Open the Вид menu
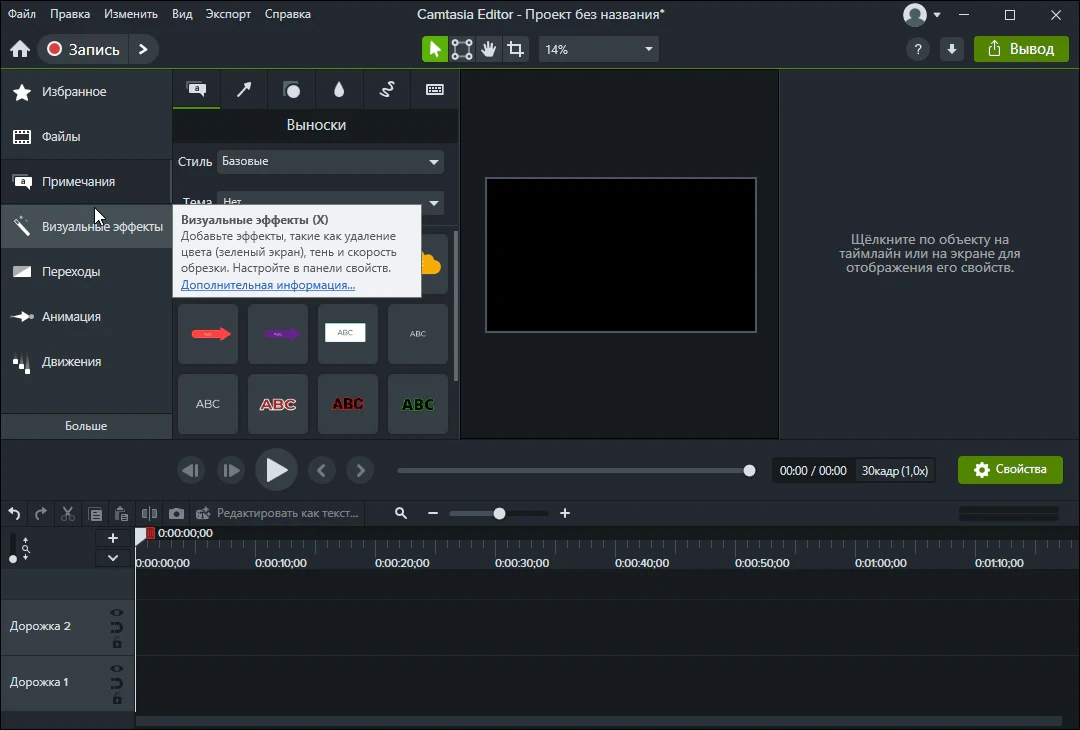 182,14
